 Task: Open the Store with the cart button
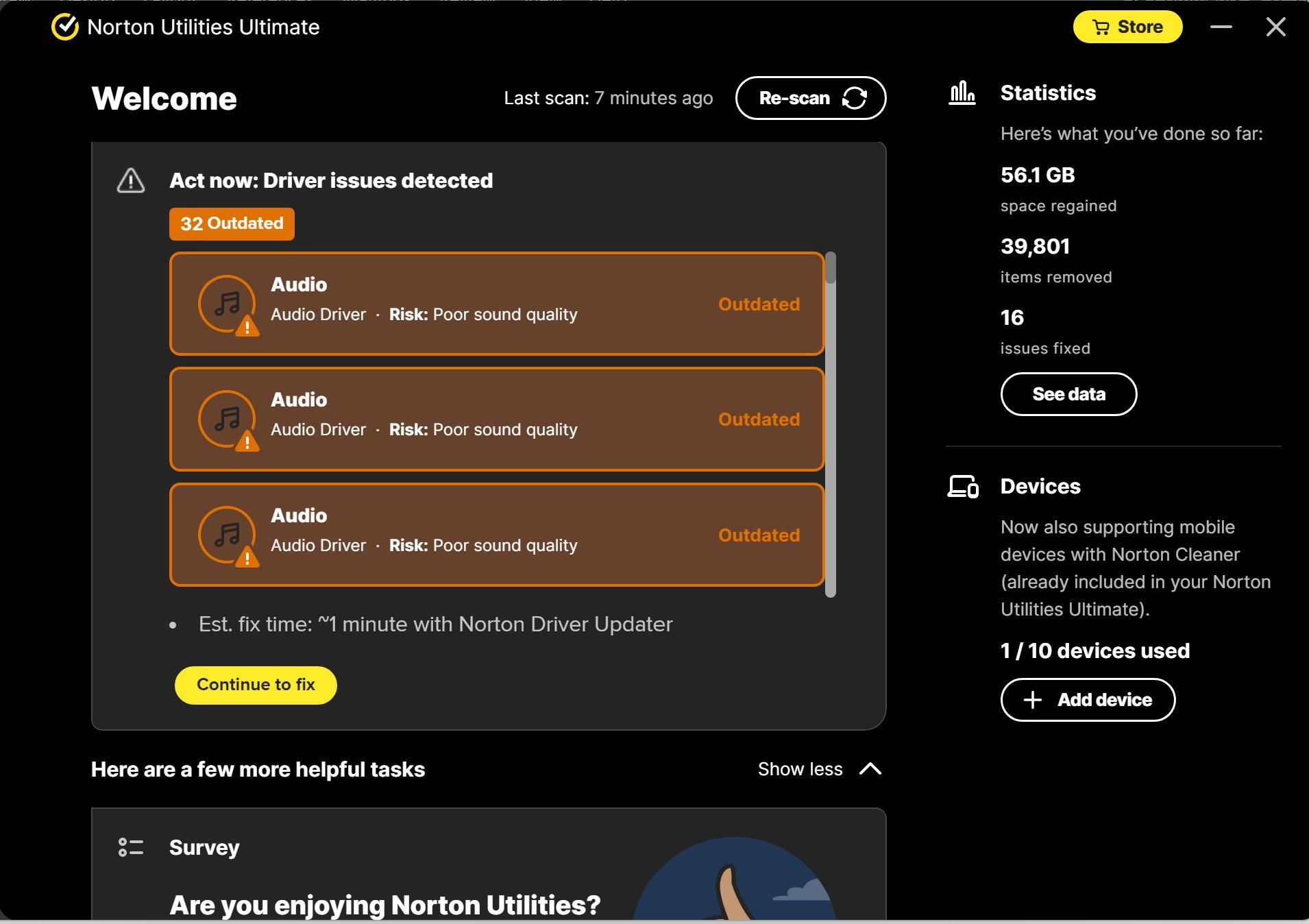[1127, 27]
